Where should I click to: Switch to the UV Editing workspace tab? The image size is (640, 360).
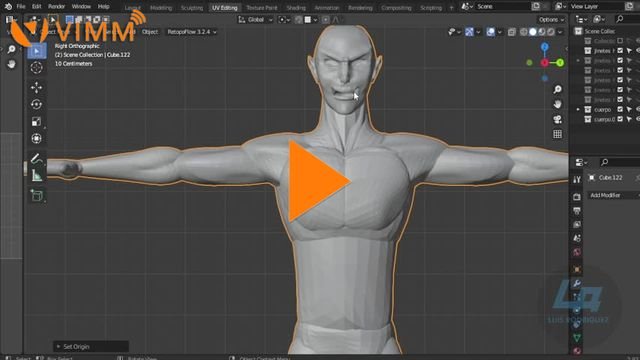pyautogui.click(x=224, y=8)
